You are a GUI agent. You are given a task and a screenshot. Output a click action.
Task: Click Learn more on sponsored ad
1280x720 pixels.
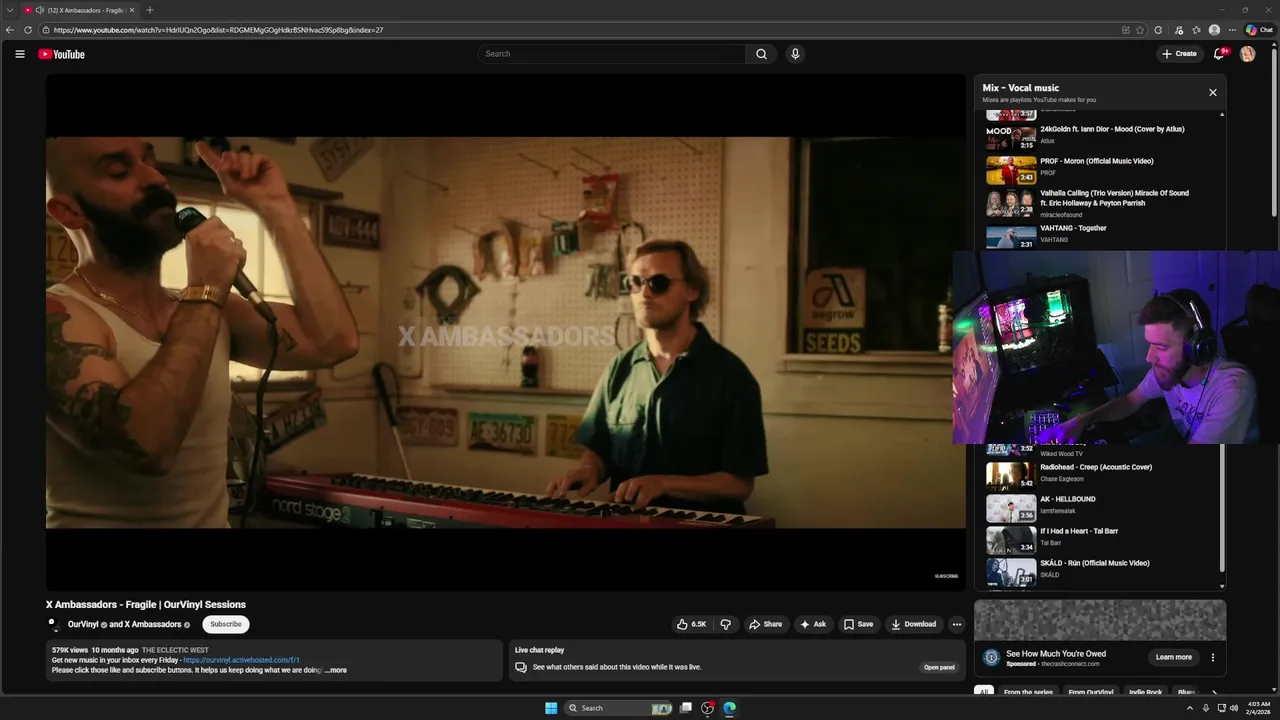(x=1174, y=657)
